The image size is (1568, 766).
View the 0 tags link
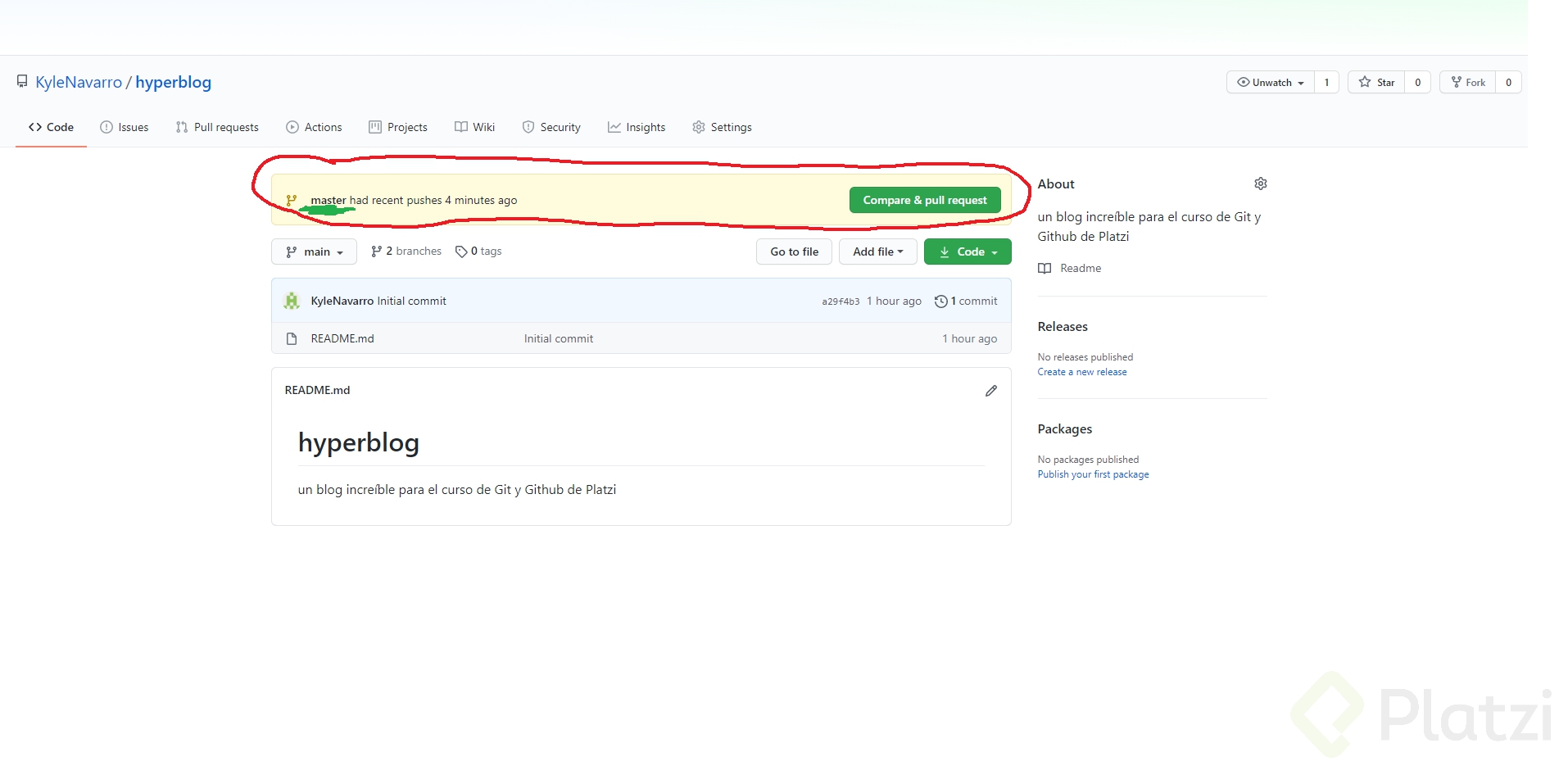coord(478,251)
